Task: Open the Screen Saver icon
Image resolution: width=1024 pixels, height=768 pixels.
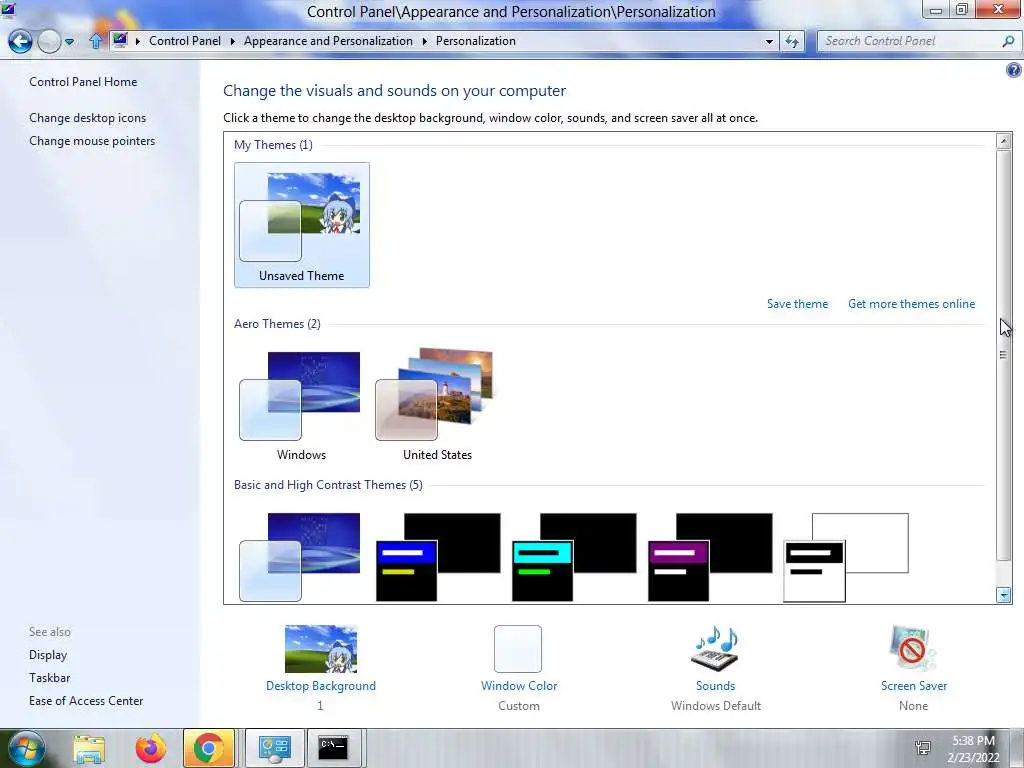Action: [913, 648]
